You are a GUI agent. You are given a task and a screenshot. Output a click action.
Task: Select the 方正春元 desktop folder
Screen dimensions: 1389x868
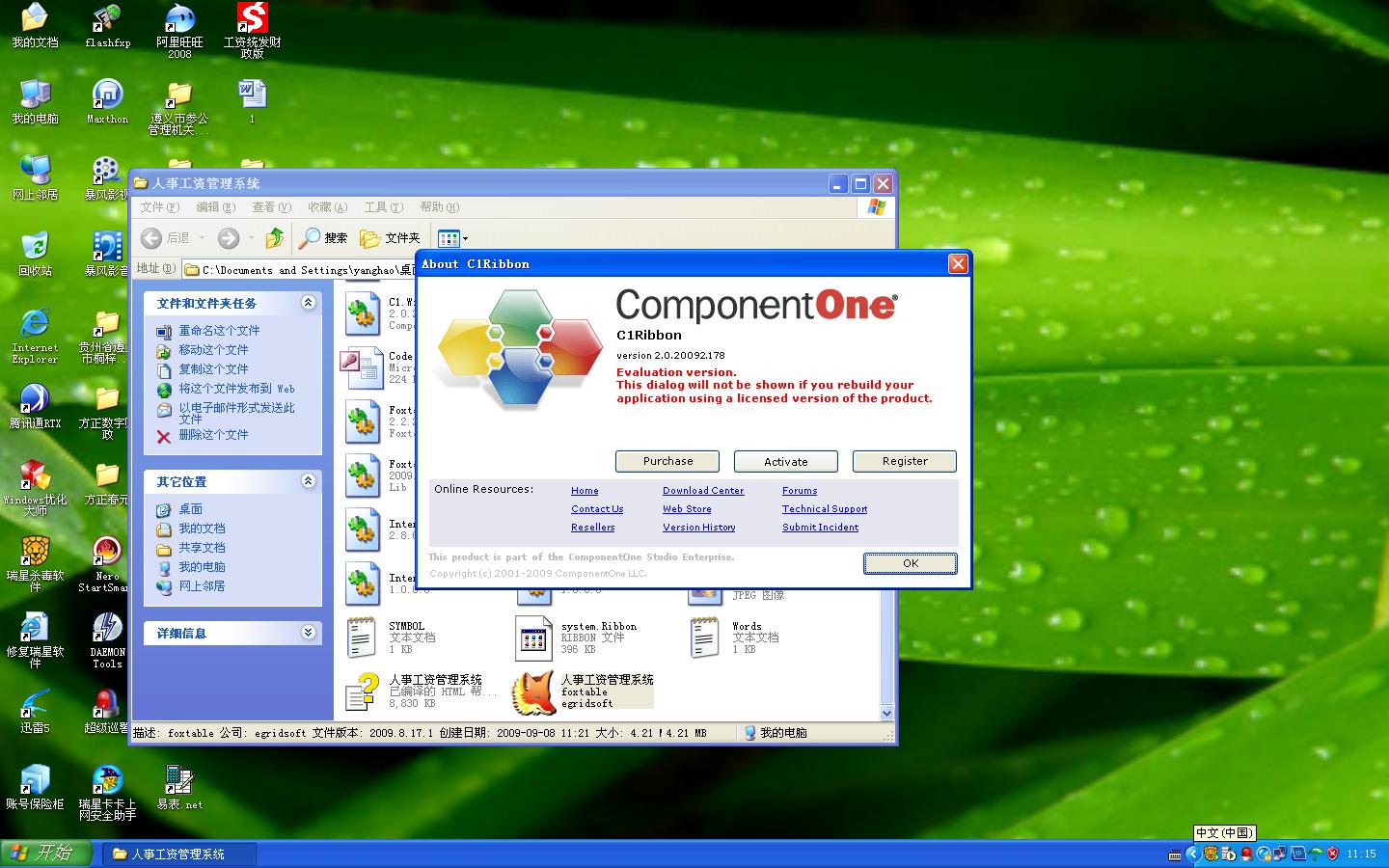(105, 482)
